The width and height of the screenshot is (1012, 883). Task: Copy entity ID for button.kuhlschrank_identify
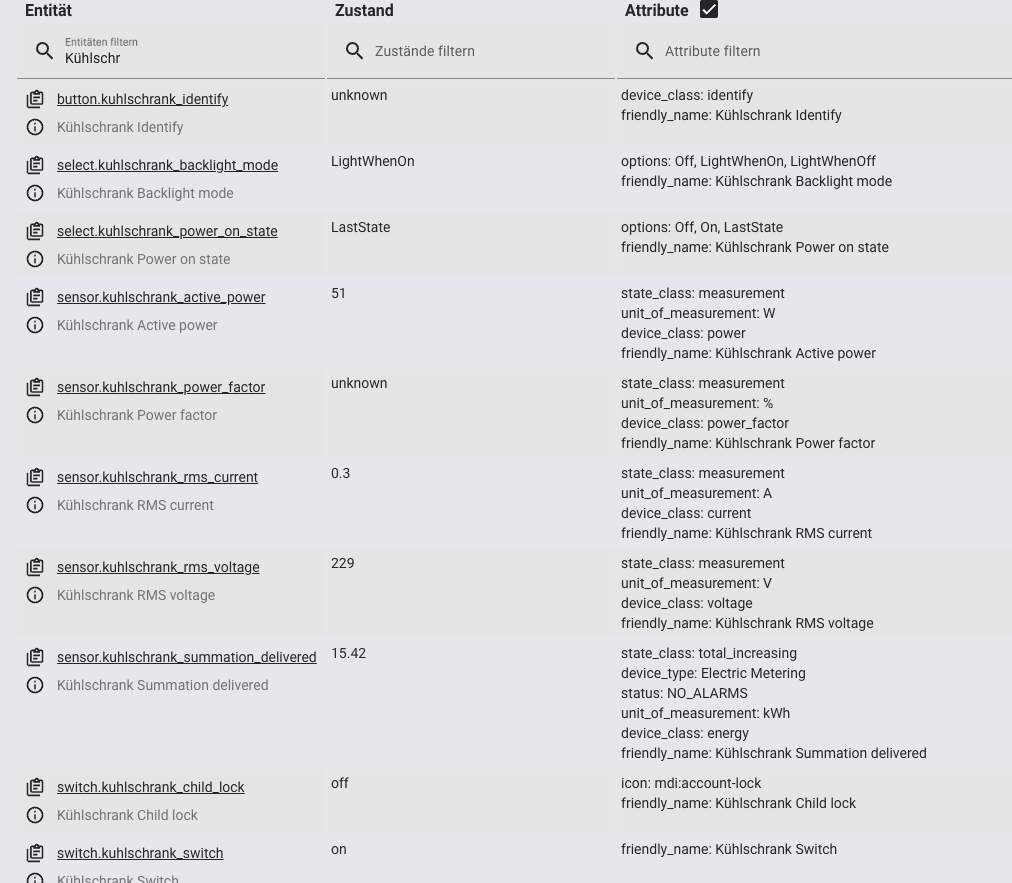coord(35,99)
